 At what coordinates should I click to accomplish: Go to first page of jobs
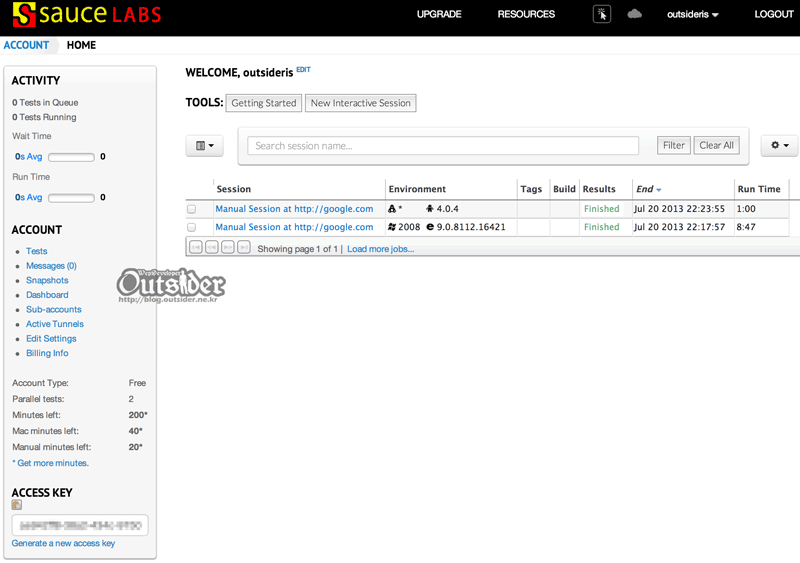(196, 248)
